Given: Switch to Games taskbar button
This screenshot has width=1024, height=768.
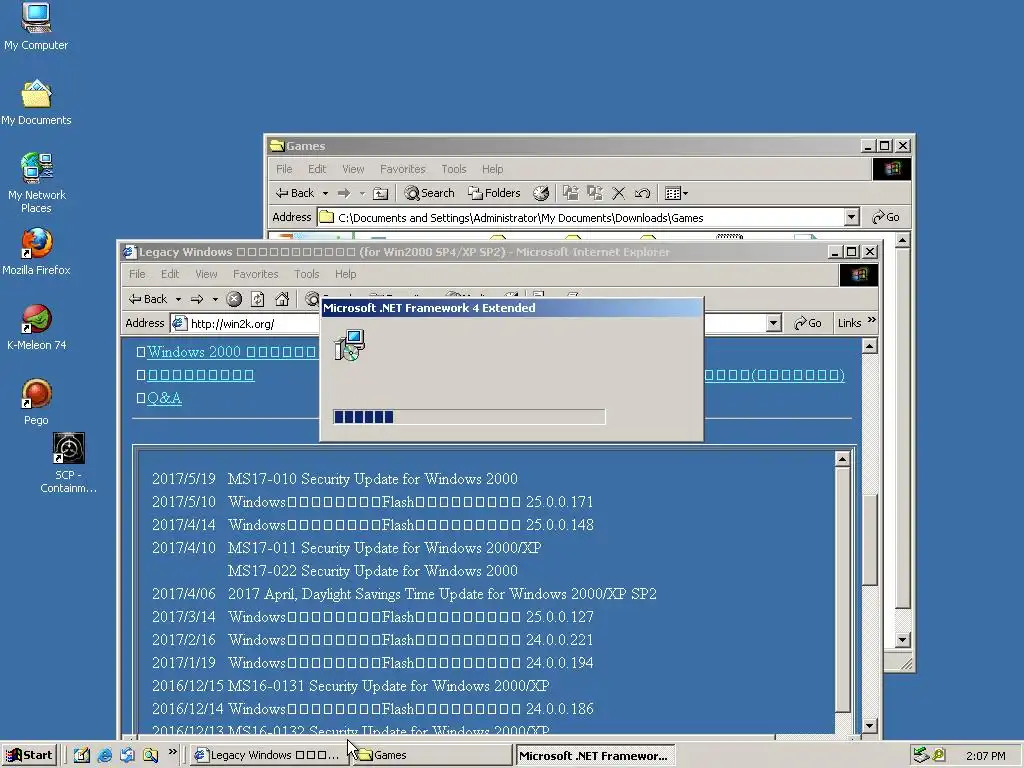Looking at the screenshot, I should coord(431,755).
